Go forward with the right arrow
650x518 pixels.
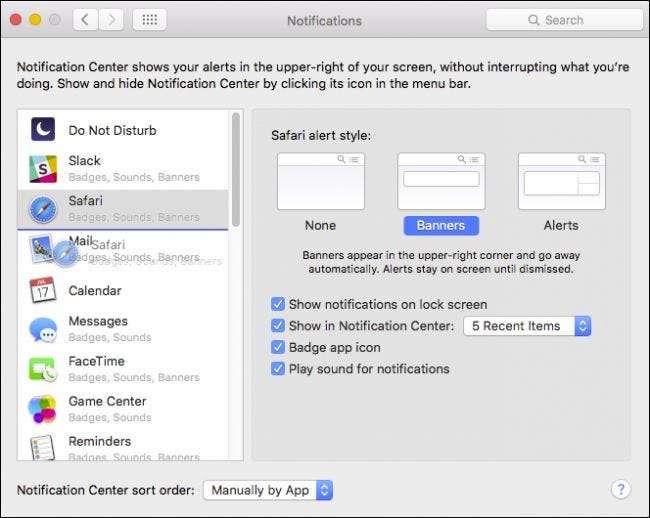[111, 19]
